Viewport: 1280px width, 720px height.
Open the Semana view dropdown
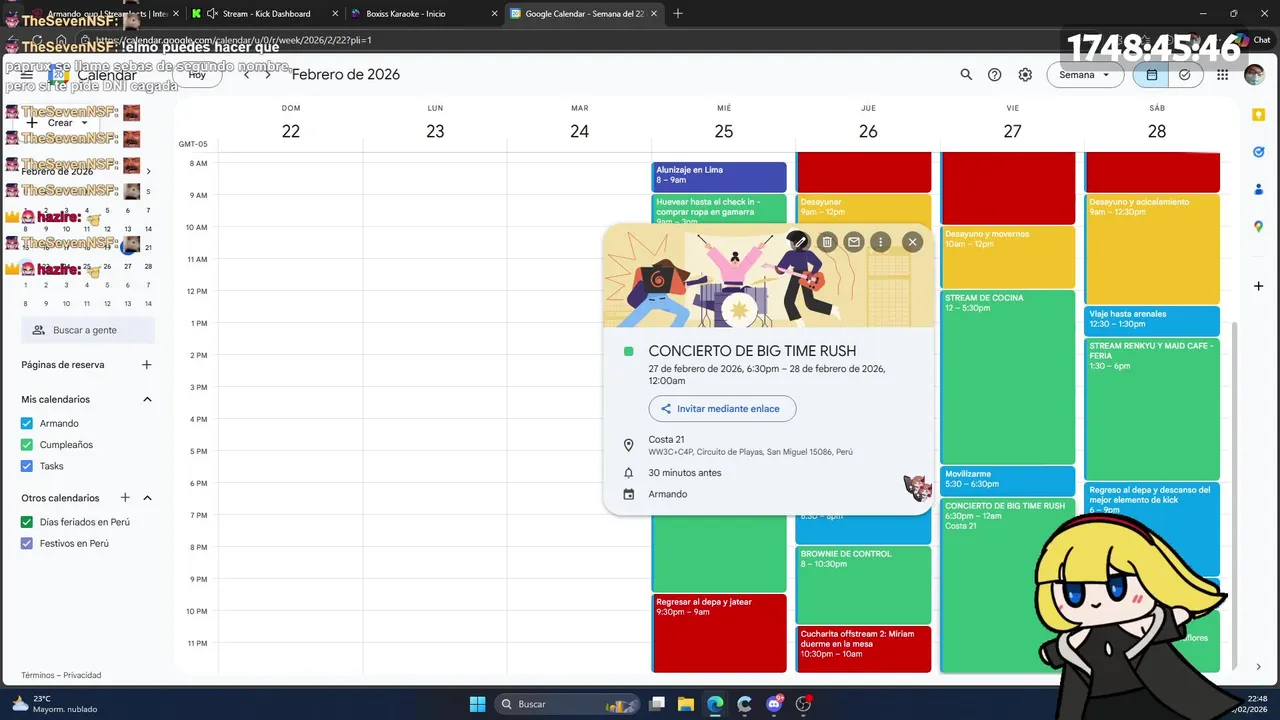pyautogui.click(x=1085, y=75)
